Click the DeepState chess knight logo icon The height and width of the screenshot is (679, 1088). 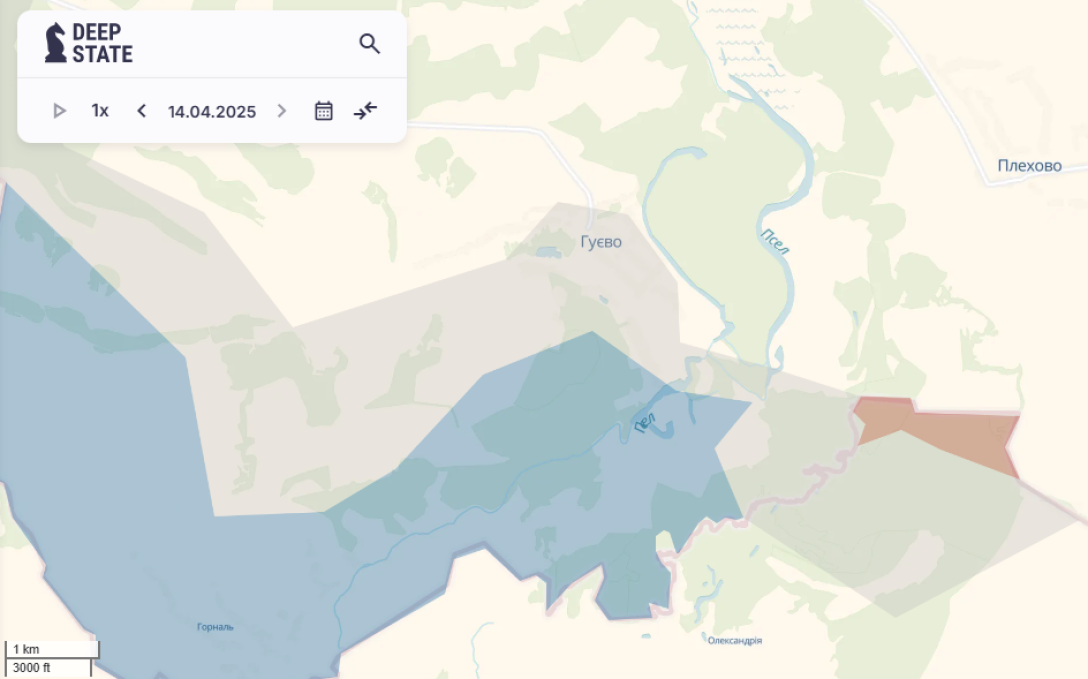pyautogui.click(x=56, y=43)
